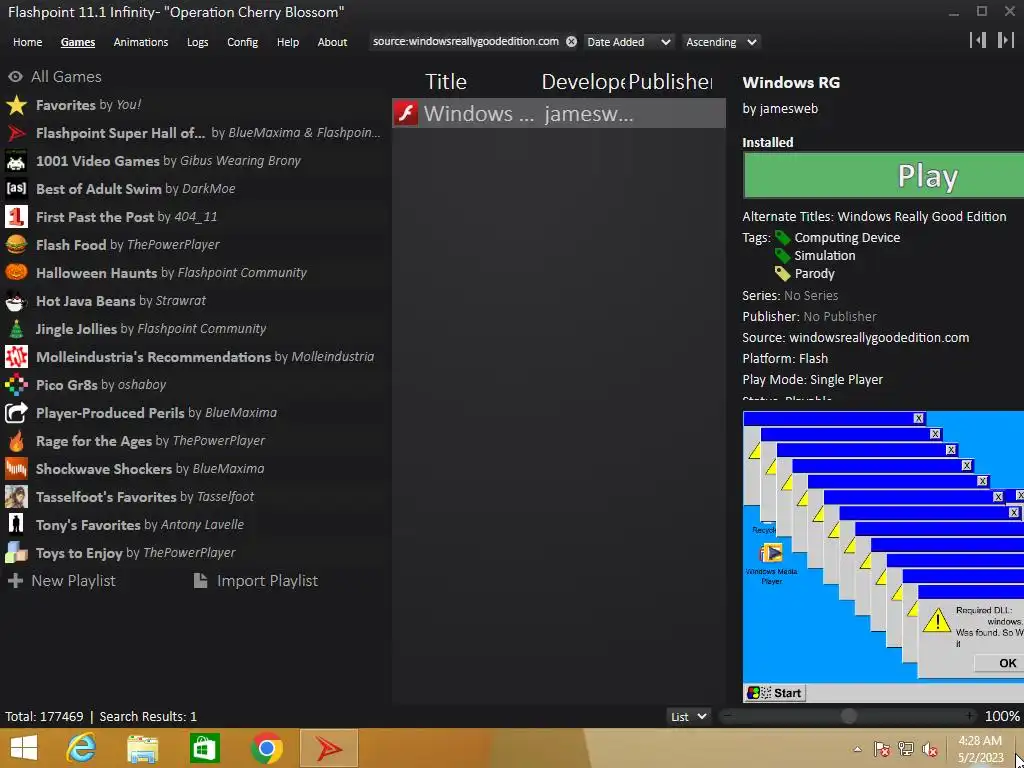Image resolution: width=1024 pixels, height=768 pixels.
Task: Click the Player-Produced Perils share icon
Action: click(x=16, y=413)
